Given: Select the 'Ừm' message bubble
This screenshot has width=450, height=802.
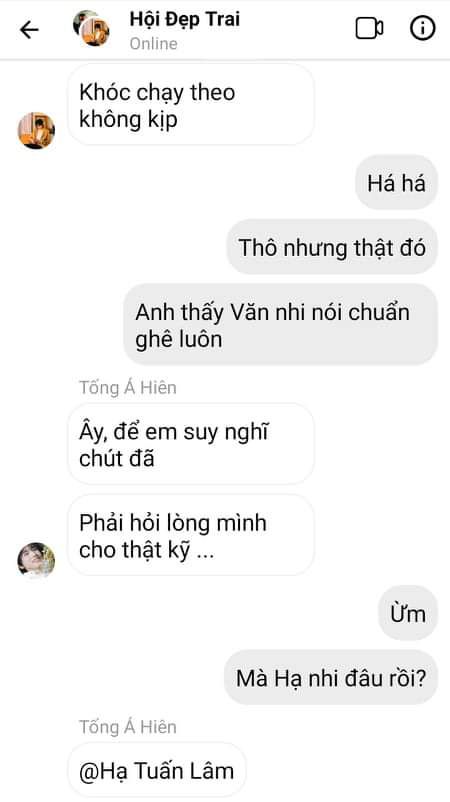Looking at the screenshot, I should pyautogui.click(x=408, y=613).
